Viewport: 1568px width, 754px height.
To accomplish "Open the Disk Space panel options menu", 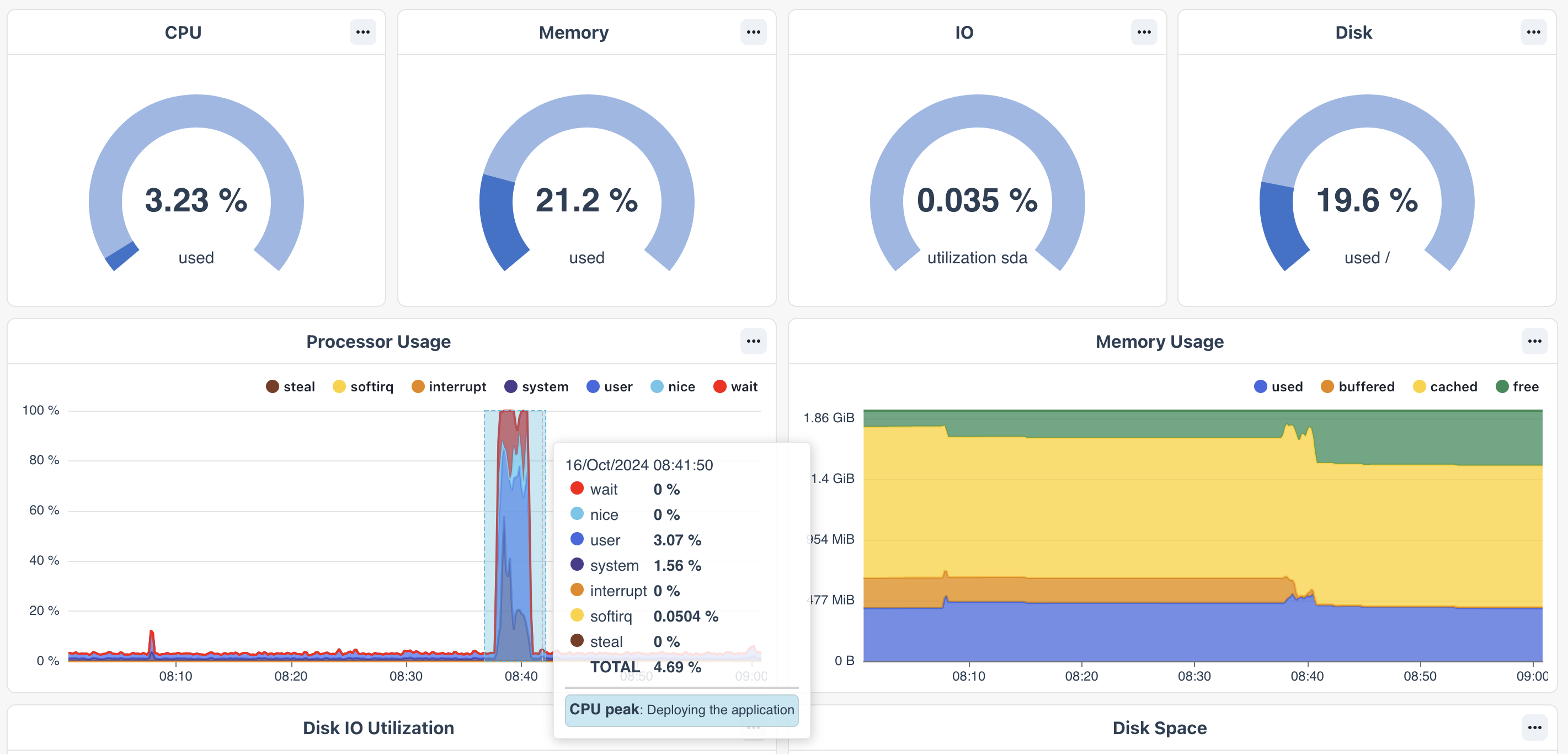I will coord(1534,727).
